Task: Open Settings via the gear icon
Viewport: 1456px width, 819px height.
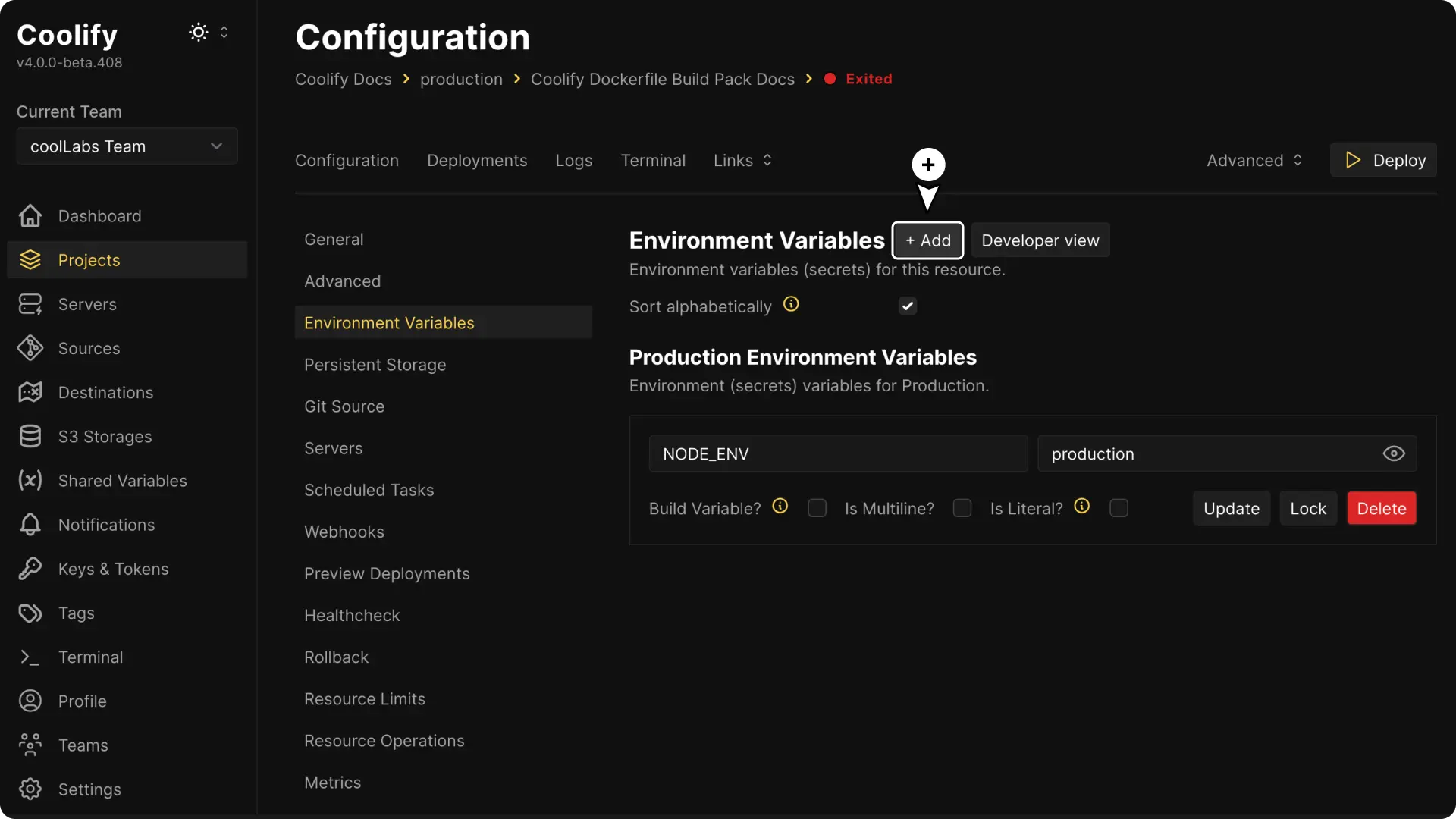Action: click(x=30, y=789)
